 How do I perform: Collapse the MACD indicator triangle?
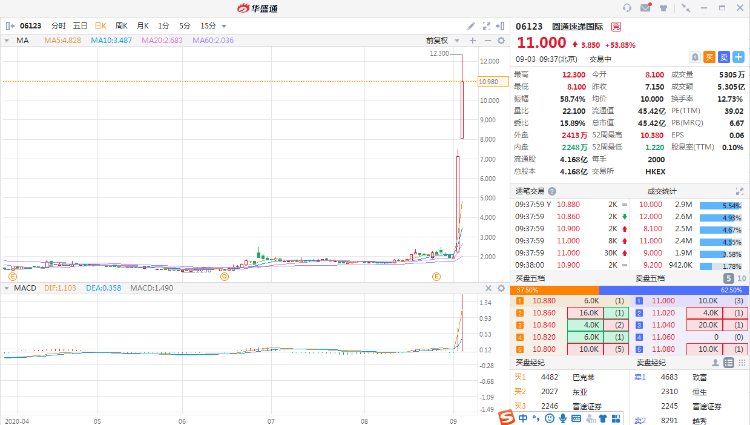(7, 288)
